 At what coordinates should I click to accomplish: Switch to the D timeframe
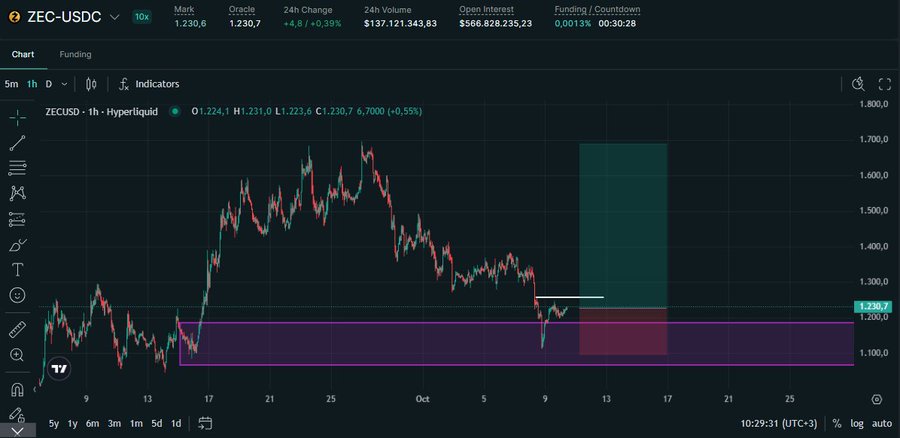pos(49,84)
